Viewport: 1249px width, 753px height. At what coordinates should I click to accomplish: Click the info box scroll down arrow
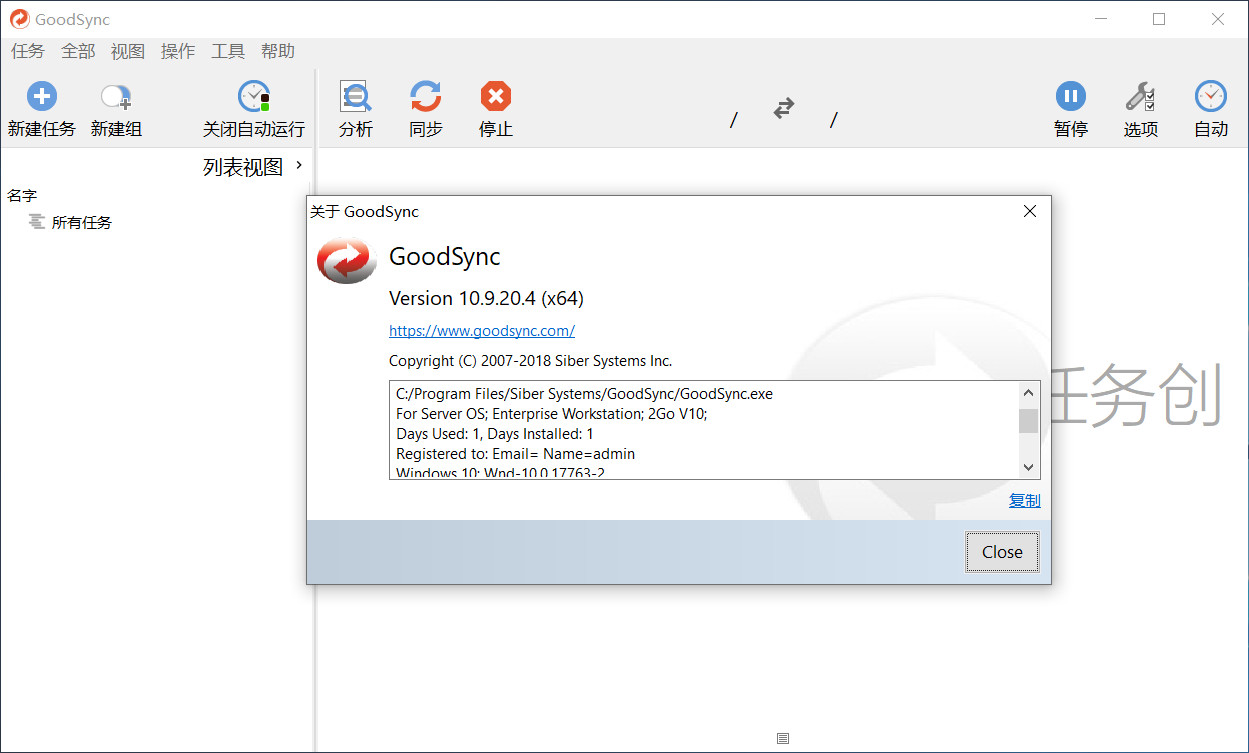coord(1029,467)
